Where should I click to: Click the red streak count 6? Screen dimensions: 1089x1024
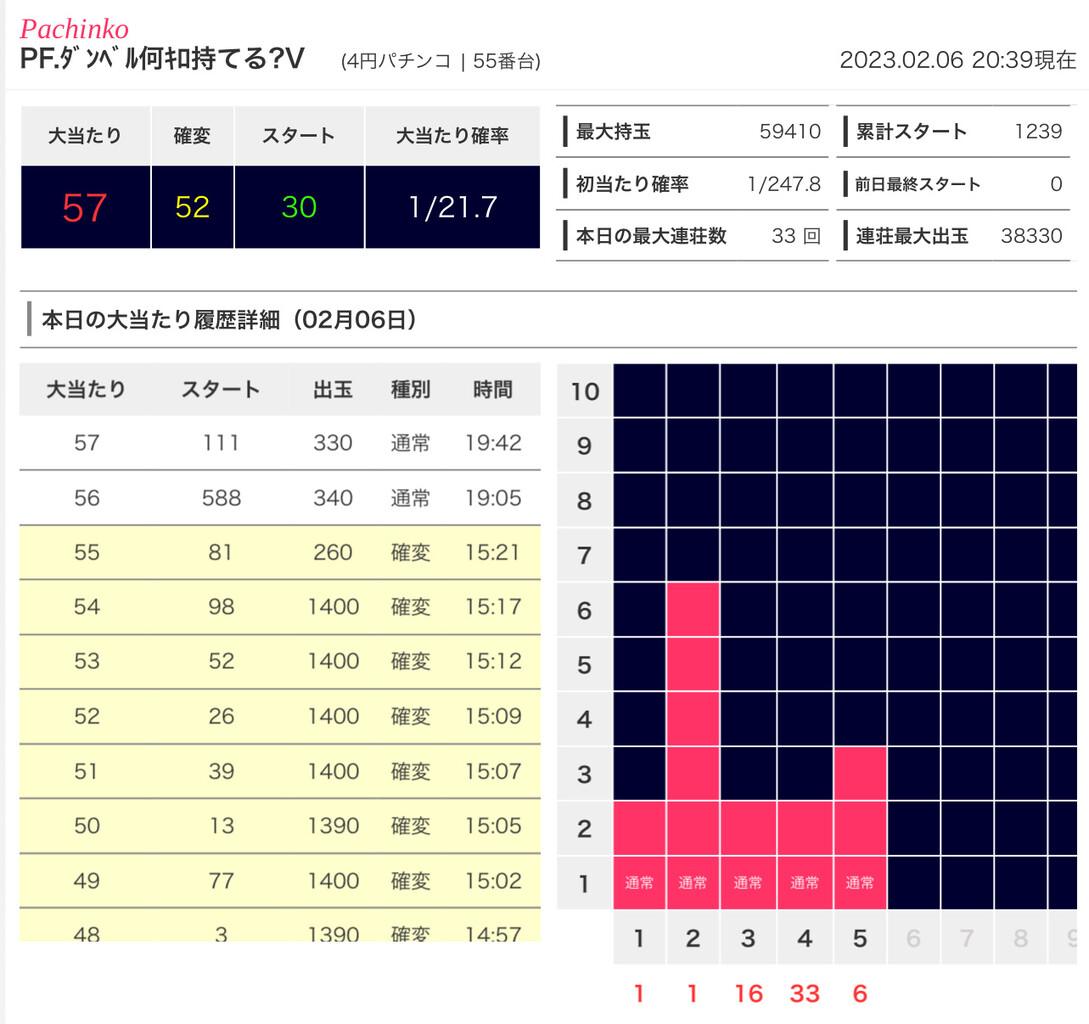click(x=860, y=993)
